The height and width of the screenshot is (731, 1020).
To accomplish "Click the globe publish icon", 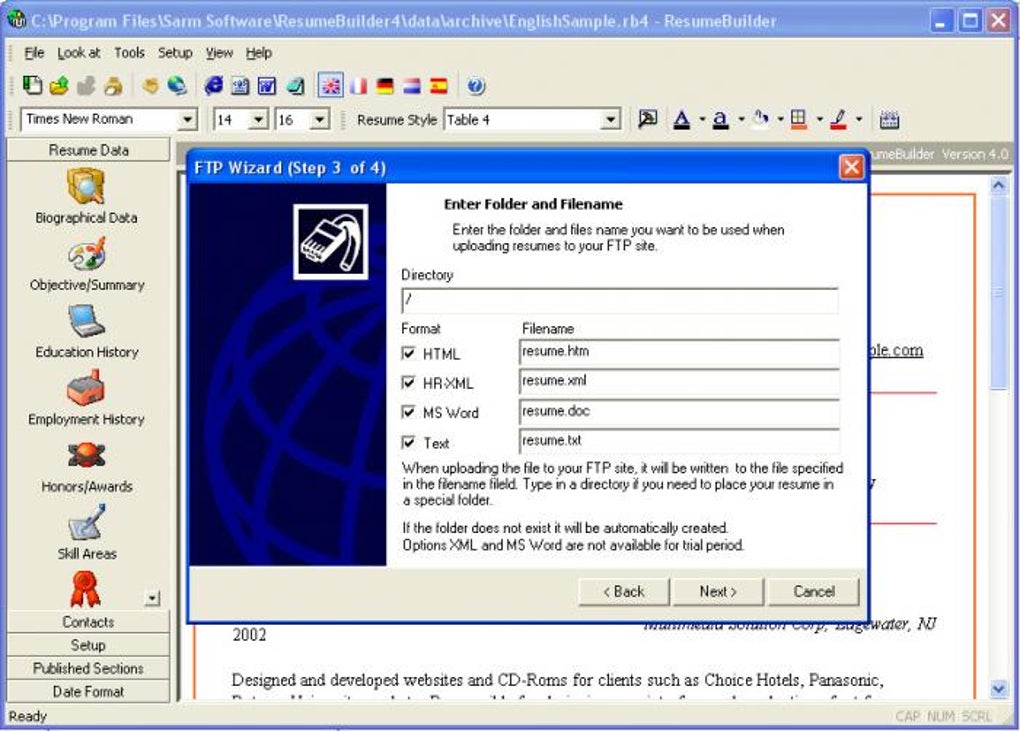I will pos(177,85).
